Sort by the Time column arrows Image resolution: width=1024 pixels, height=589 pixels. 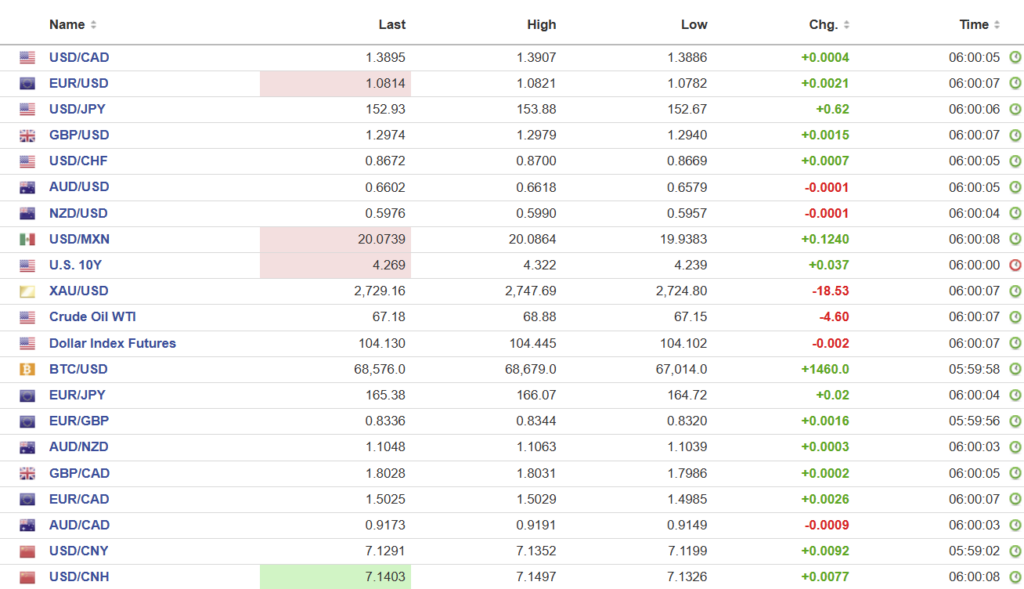point(997,25)
